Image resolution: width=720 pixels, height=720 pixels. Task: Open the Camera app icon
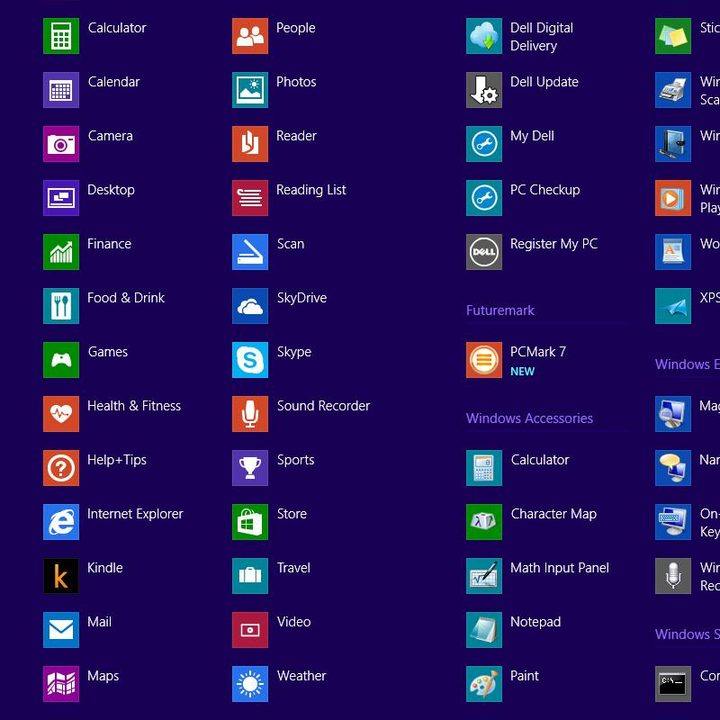pos(61,144)
